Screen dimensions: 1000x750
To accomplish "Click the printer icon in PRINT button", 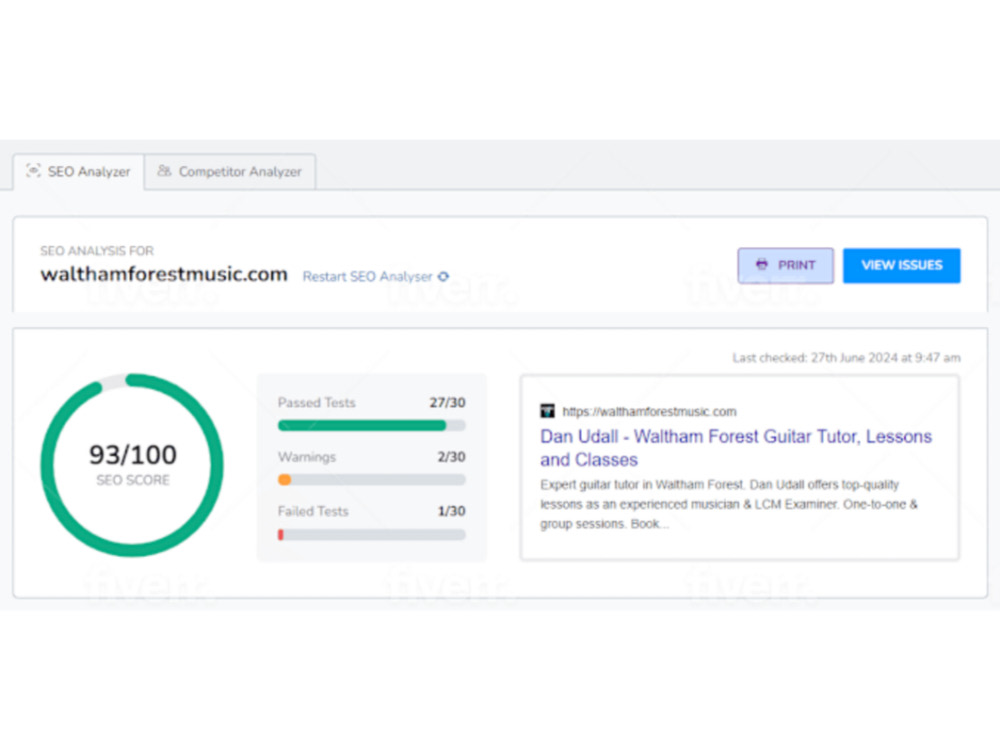I will [x=761, y=265].
